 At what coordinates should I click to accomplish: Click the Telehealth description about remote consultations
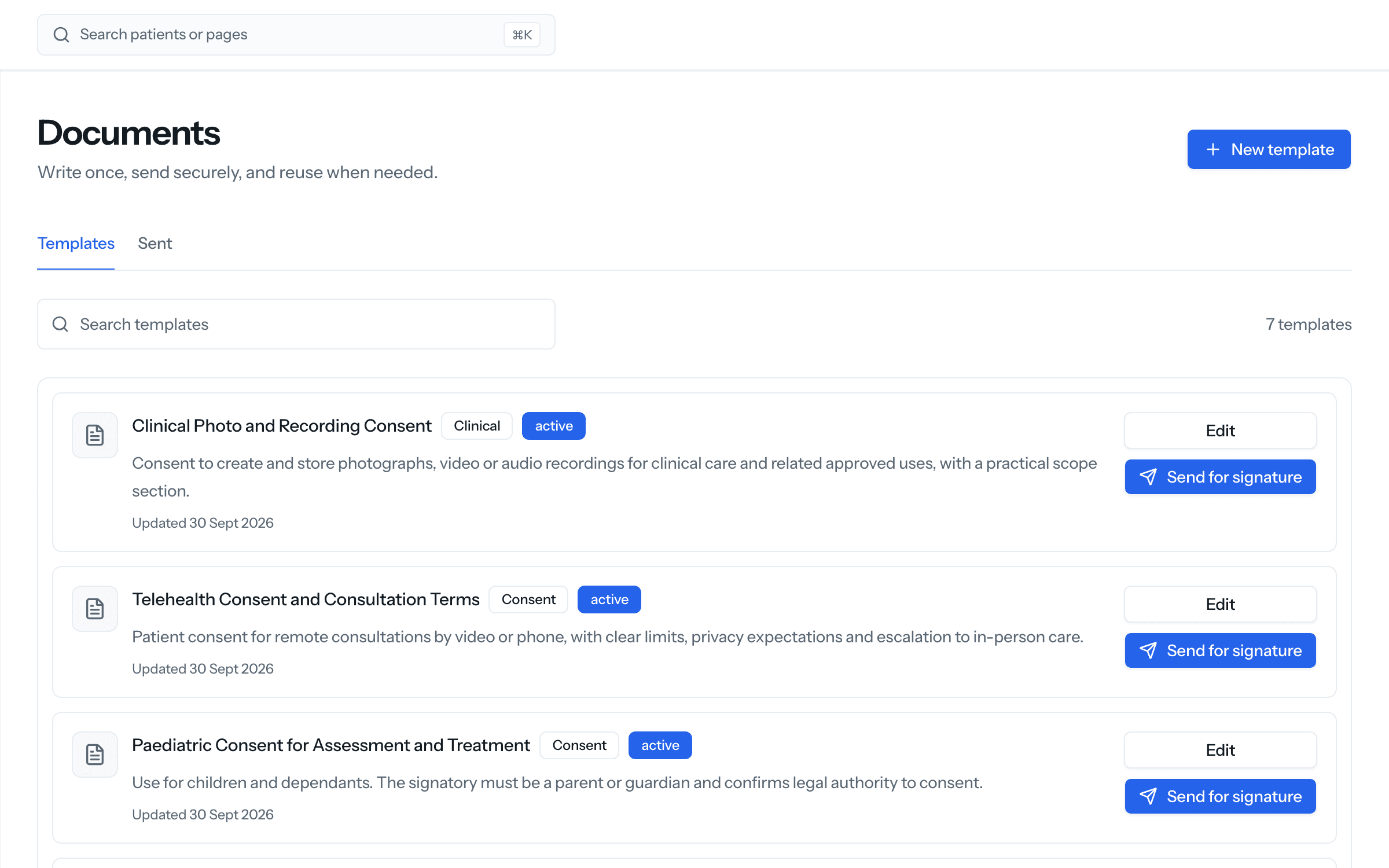pos(608,637)
